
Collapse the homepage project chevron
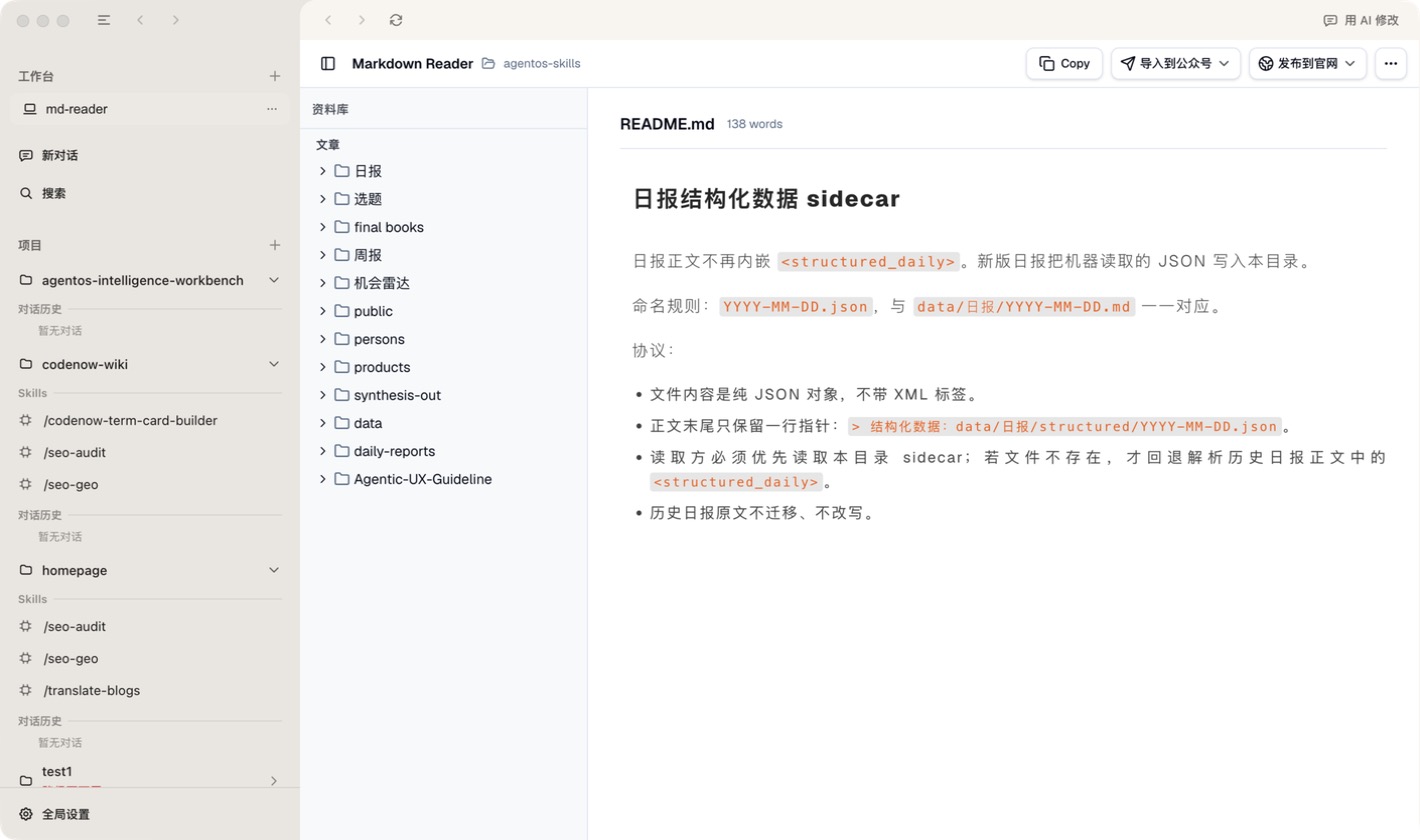coord(274,570)
